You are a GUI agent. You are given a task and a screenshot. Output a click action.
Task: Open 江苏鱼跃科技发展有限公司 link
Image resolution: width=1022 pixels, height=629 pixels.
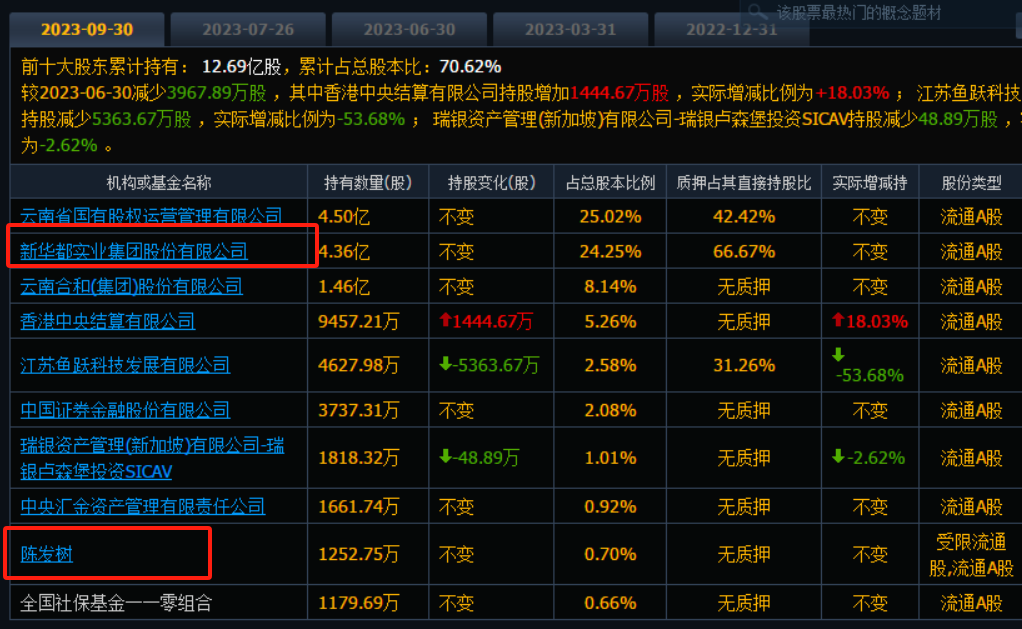[x=125, y=365]
